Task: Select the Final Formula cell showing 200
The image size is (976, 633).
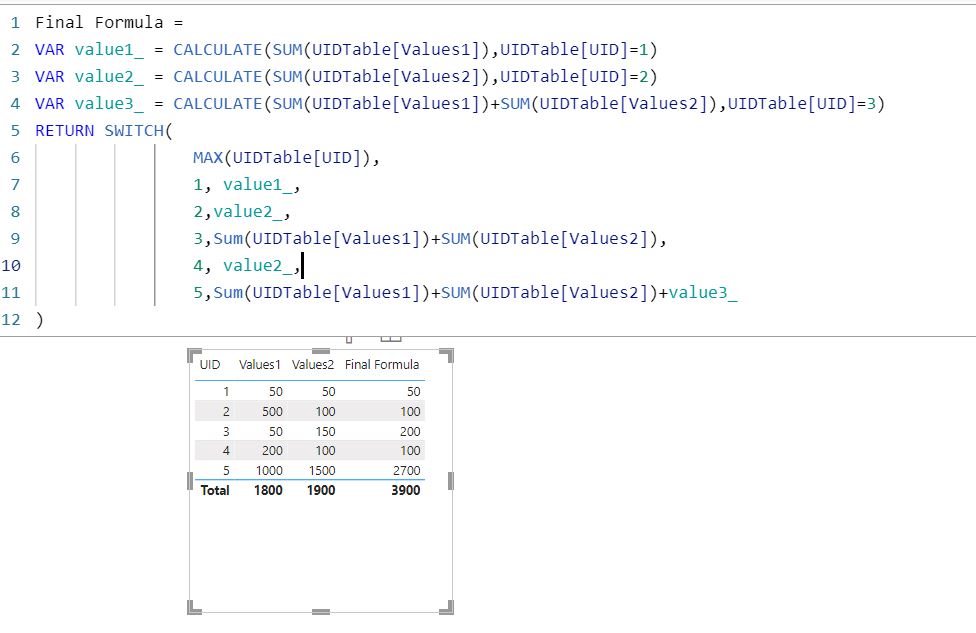Action: point(410,431)
